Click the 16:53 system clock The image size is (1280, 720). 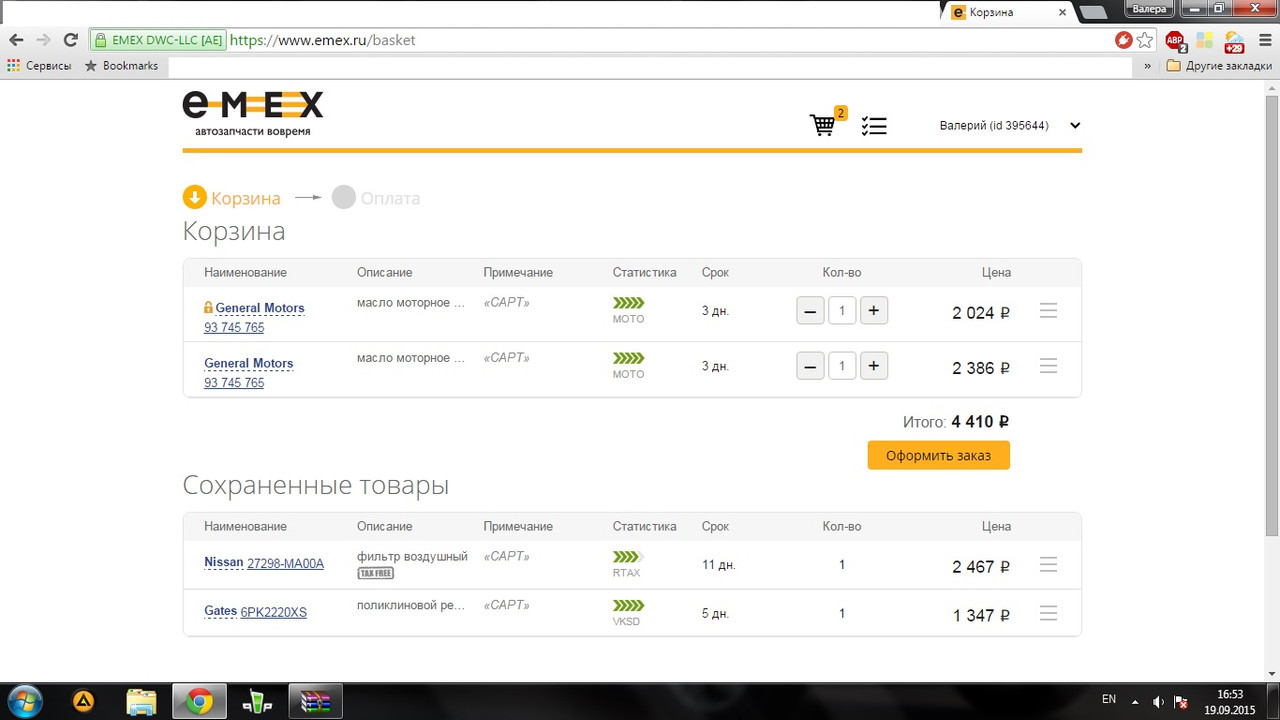point(1230,693)
